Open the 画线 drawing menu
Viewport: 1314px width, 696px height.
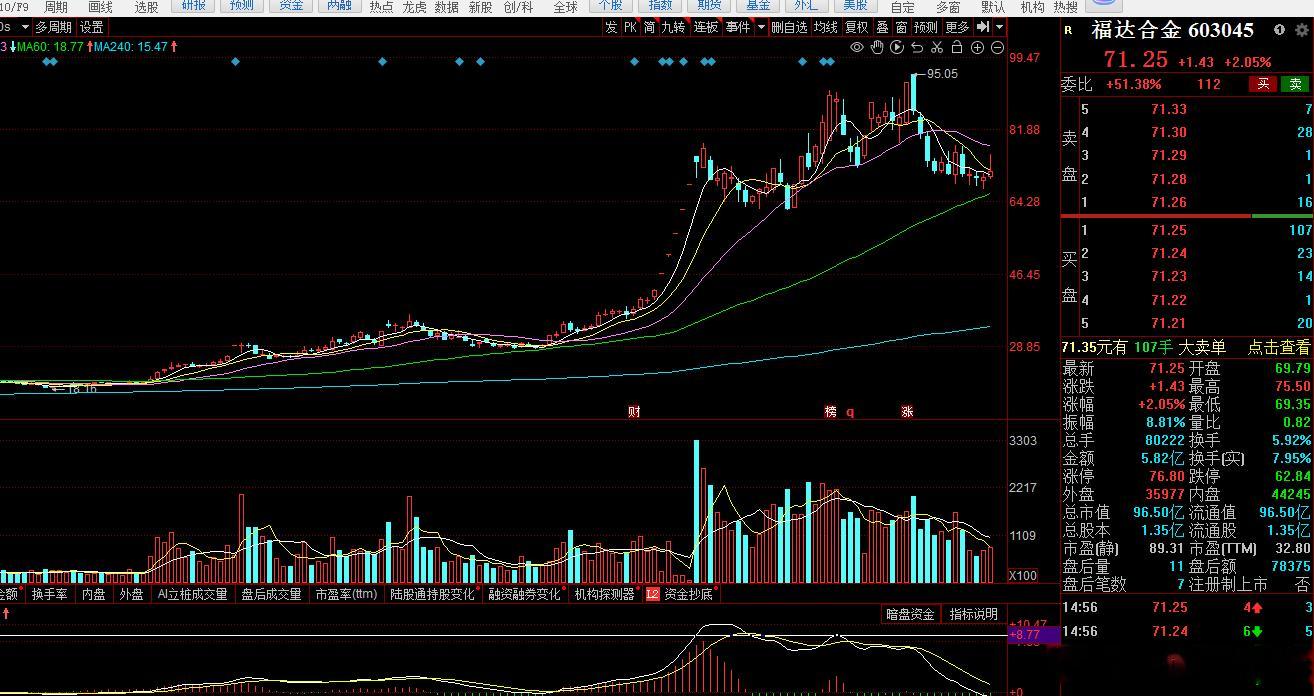point(101,7)
